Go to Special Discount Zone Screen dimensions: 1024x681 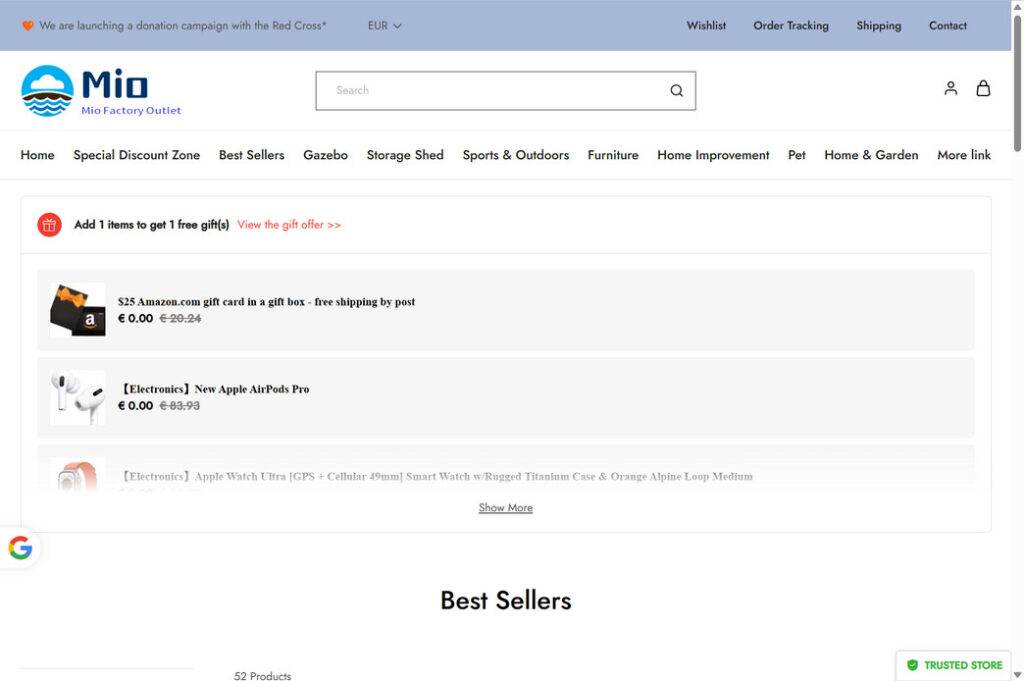coord(136,155)
